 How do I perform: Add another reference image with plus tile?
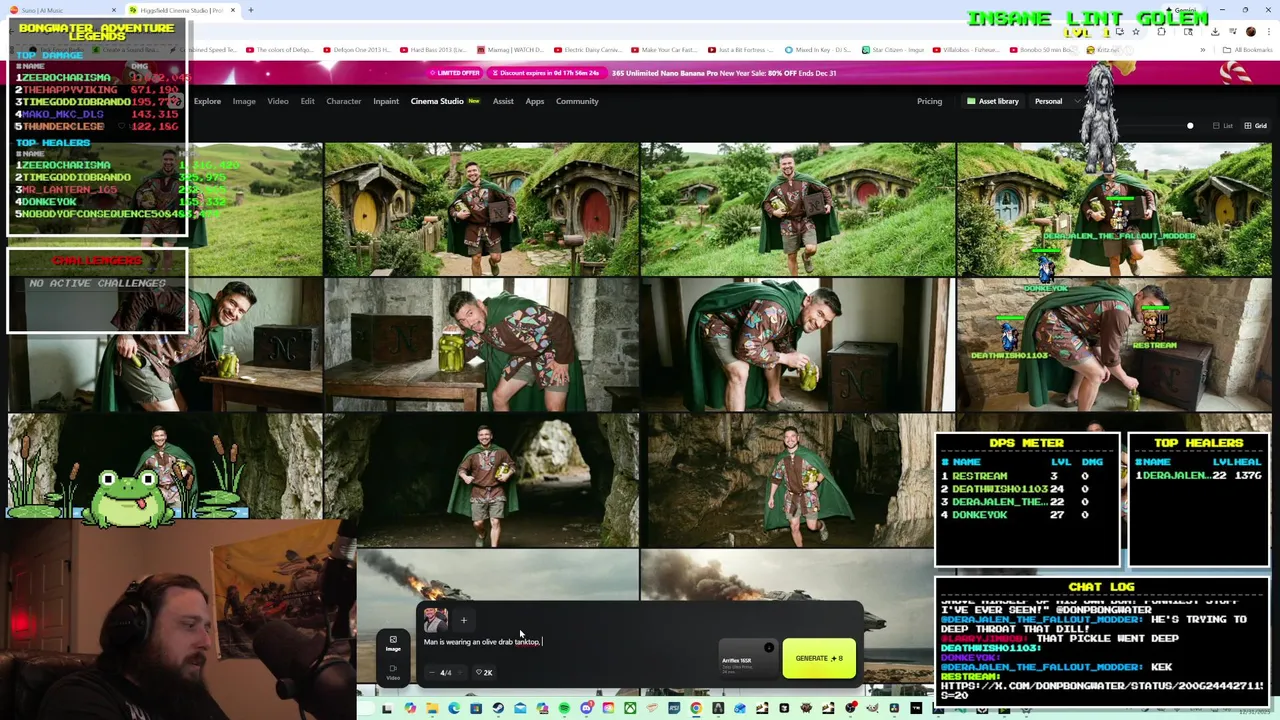point(463,620)
